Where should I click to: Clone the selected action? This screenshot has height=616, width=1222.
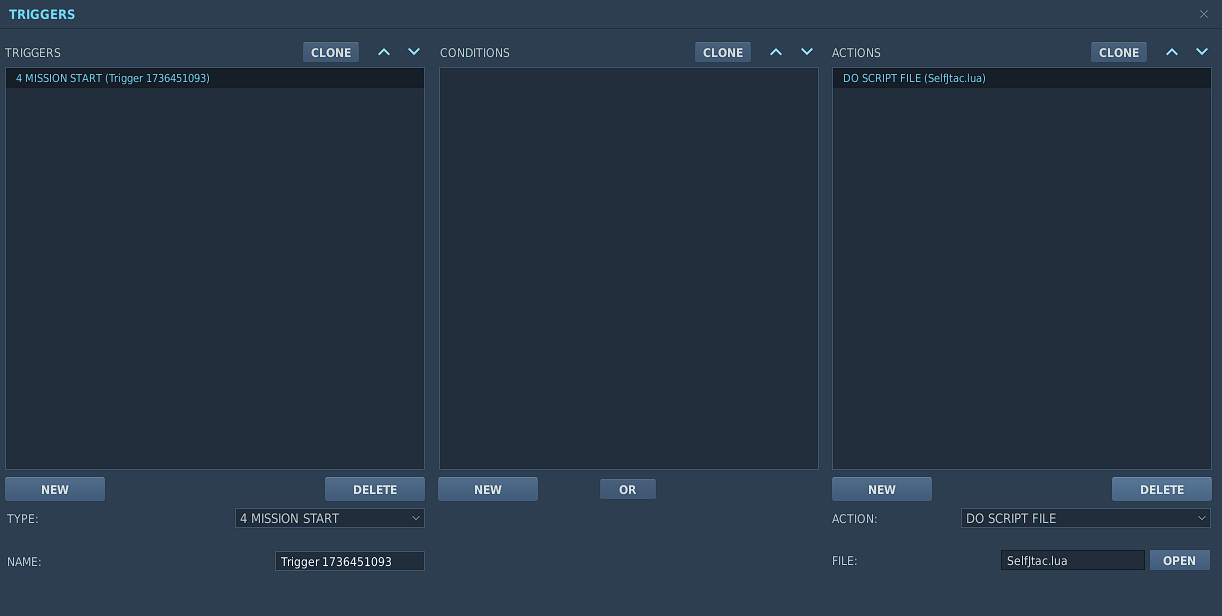pyautogui.click(x=1119, y=53)
